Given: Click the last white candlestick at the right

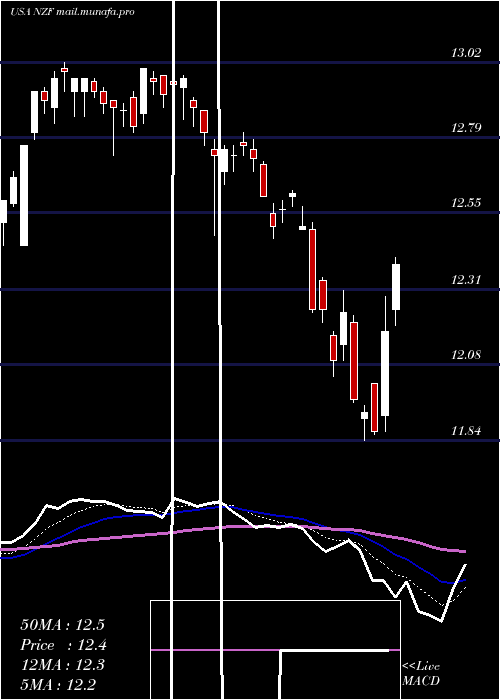Looking at the screenshot, I should click(x=396, y=291).
